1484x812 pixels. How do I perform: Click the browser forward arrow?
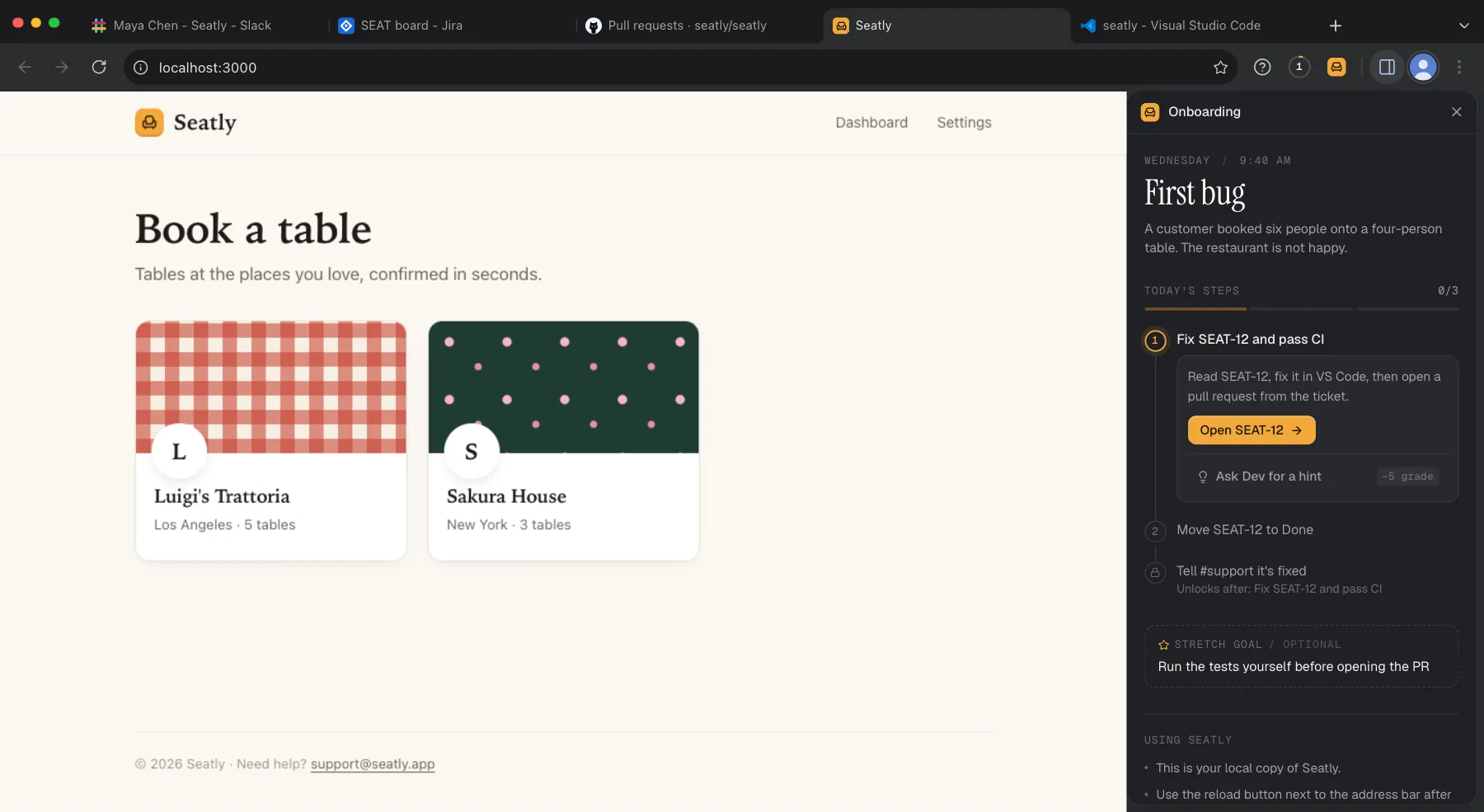point(62,67)
